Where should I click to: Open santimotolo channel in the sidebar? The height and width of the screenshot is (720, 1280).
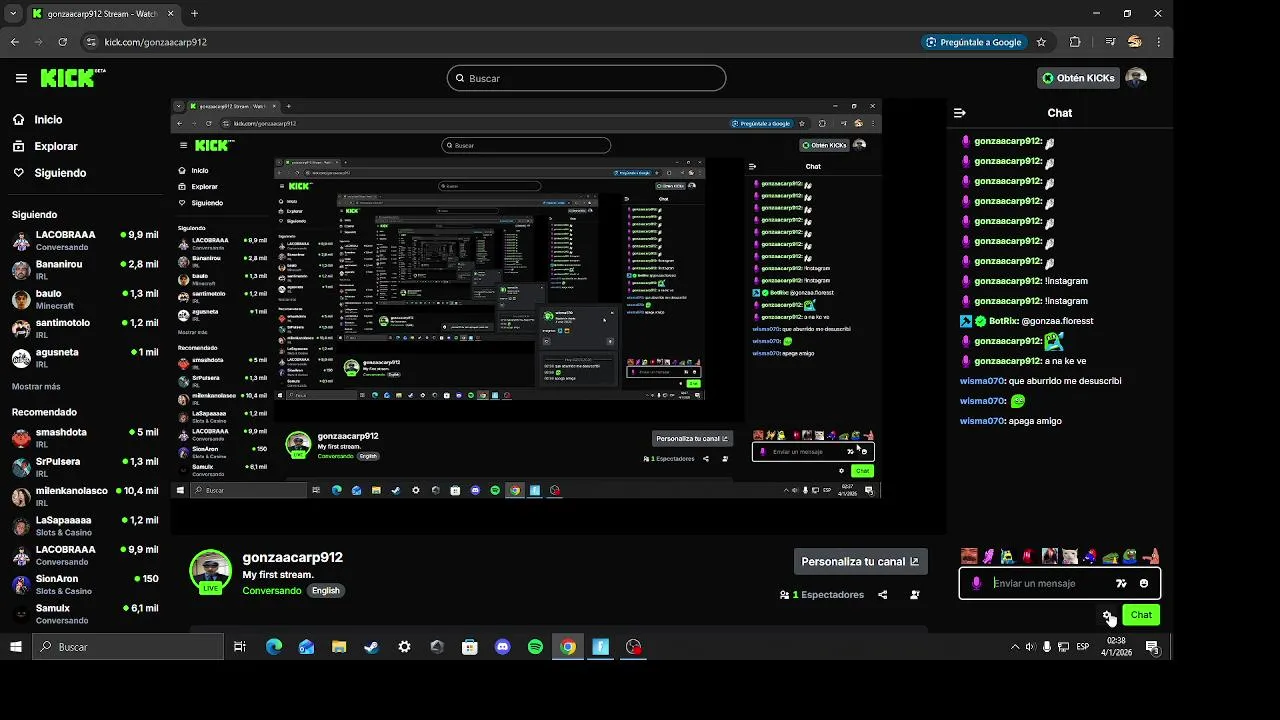85,329
